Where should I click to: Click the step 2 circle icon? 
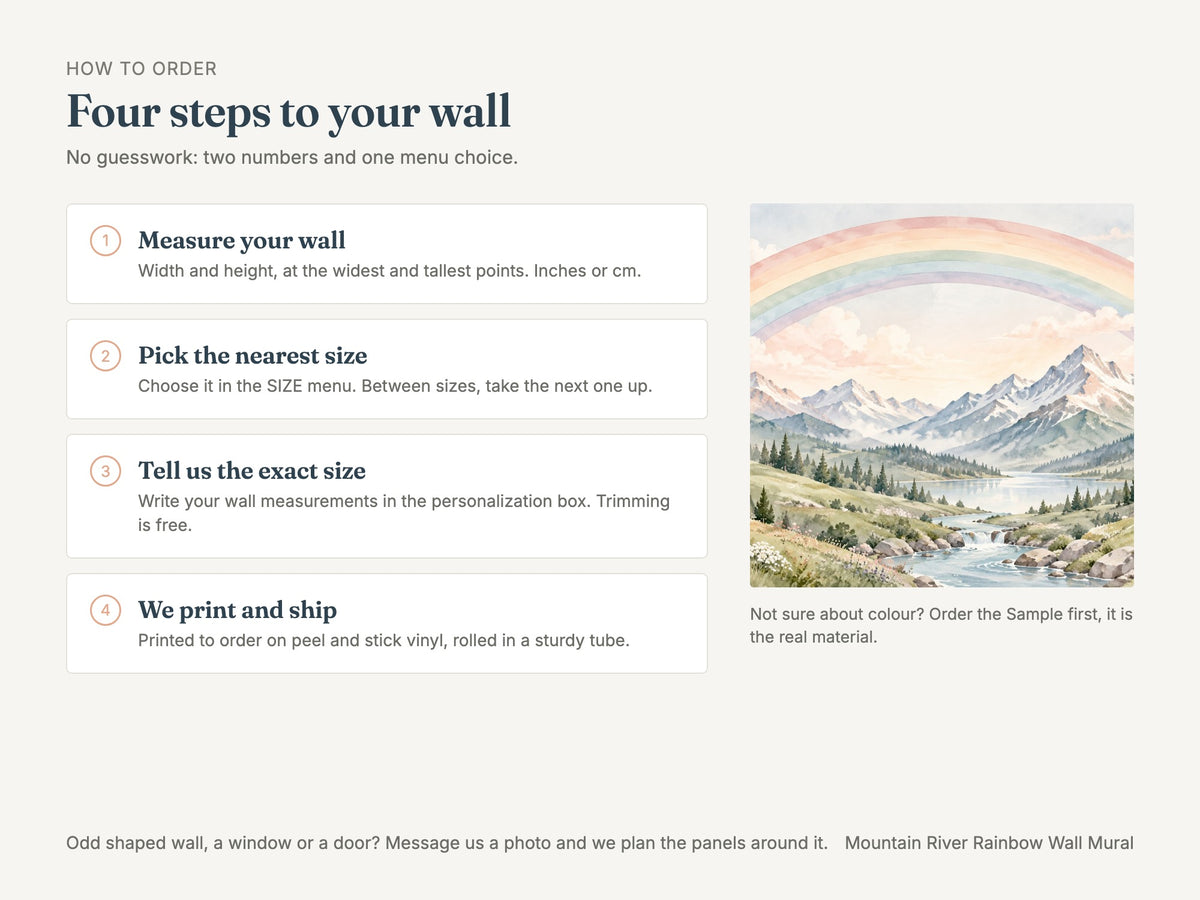coord(105,355)
